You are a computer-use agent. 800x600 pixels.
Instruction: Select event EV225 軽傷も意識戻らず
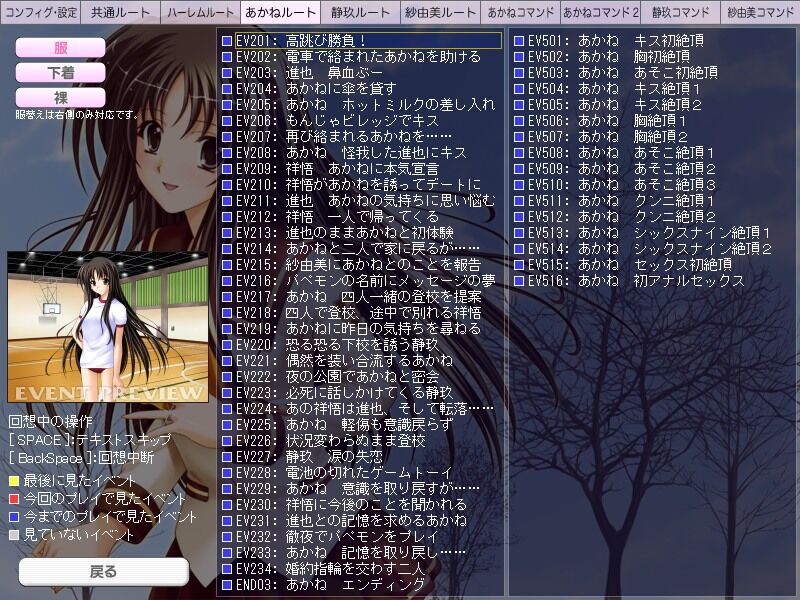[x=344, y=424]
